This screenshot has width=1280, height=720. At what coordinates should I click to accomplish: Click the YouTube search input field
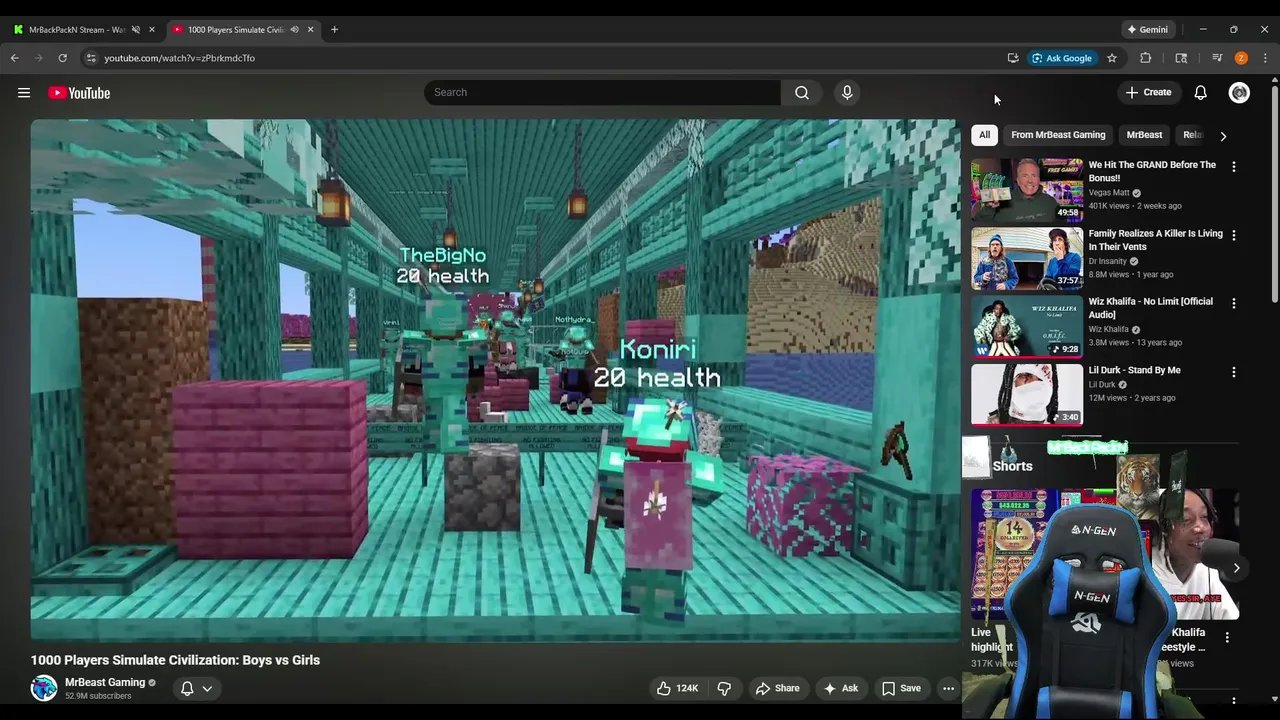click(602, 92)
